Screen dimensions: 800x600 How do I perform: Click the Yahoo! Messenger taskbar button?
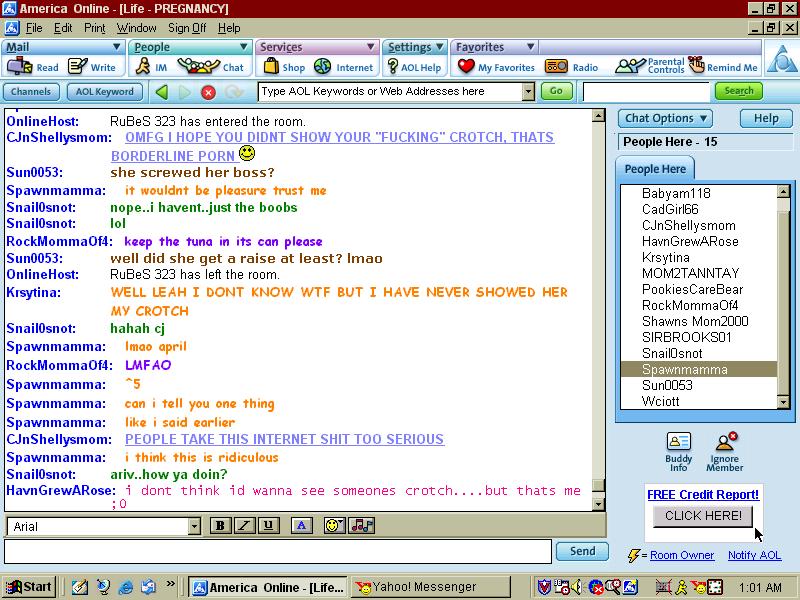coord(431,587)
